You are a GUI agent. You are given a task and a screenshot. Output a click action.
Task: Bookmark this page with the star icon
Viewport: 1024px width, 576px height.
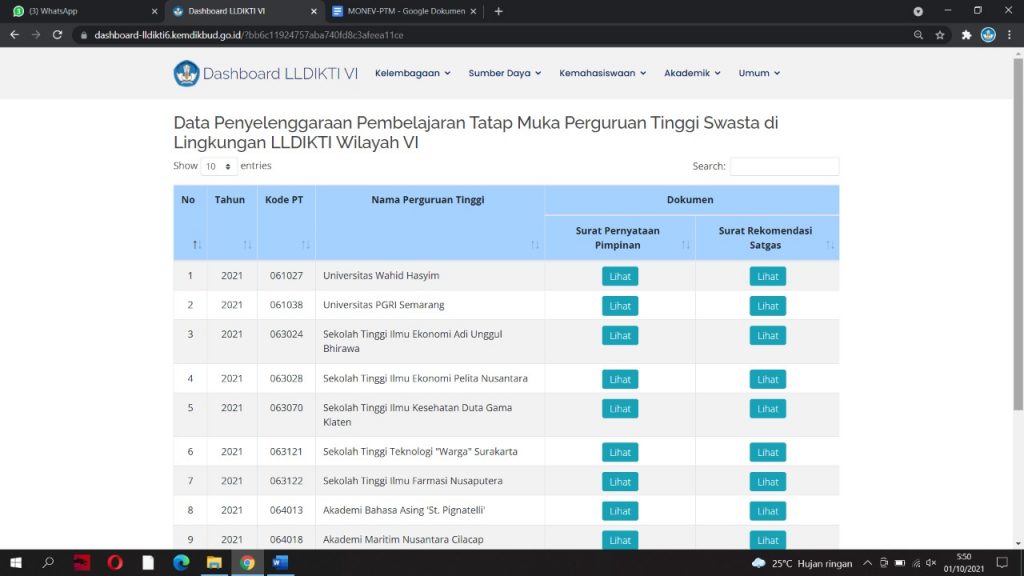[x=940, y=34]
